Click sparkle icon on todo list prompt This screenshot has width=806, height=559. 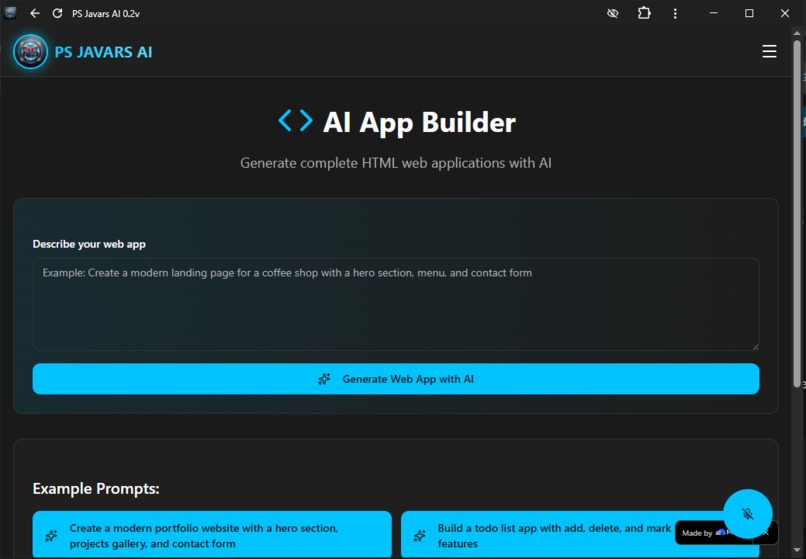point(419,536)
